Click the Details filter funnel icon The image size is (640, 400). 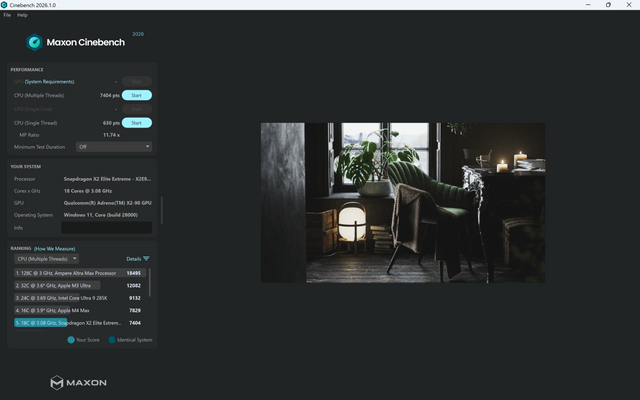tap(147, 259)
